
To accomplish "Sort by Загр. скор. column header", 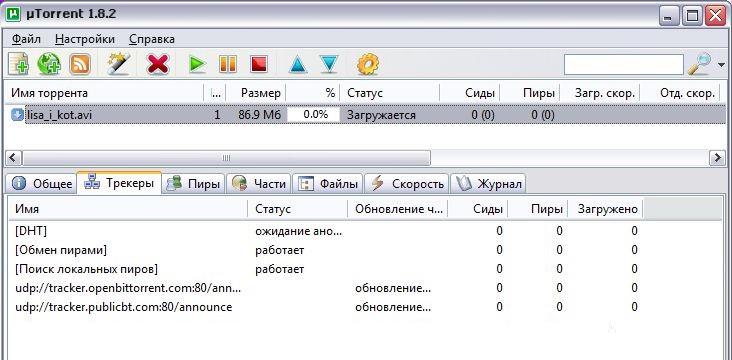I will pos(600,93).
